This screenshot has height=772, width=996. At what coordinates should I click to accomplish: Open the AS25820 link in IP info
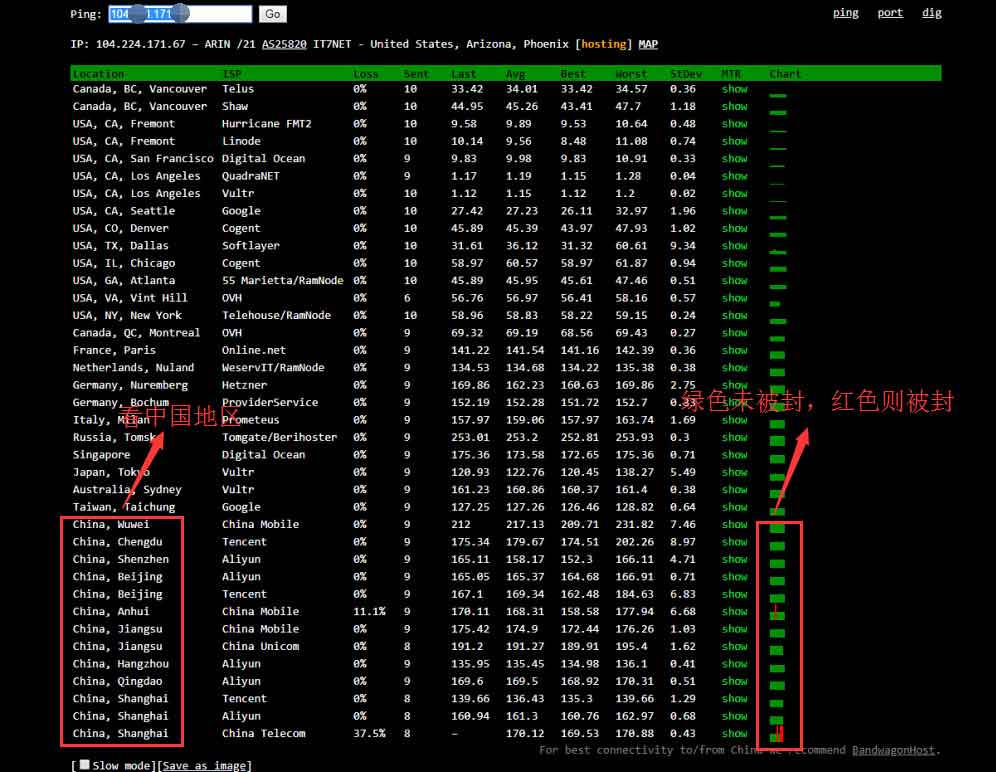(284, 44)
